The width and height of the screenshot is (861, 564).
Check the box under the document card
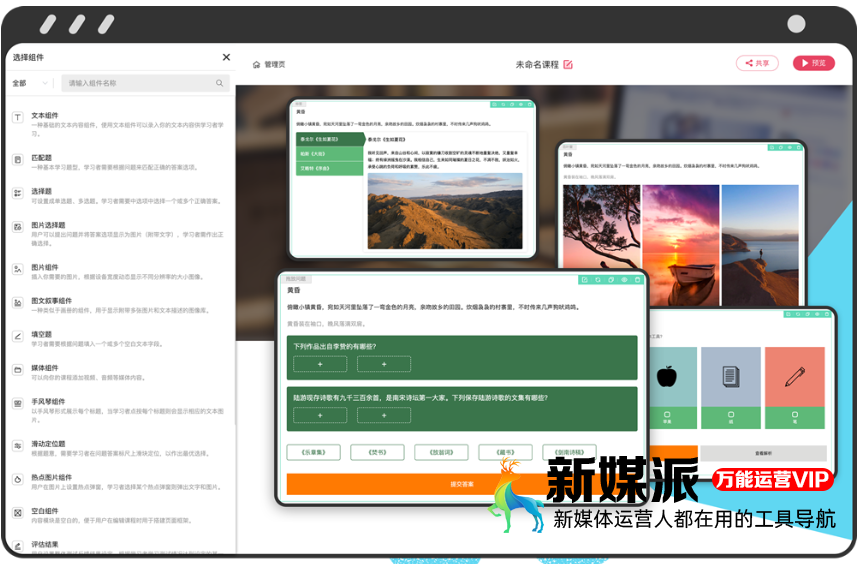[x=731, y=415]
